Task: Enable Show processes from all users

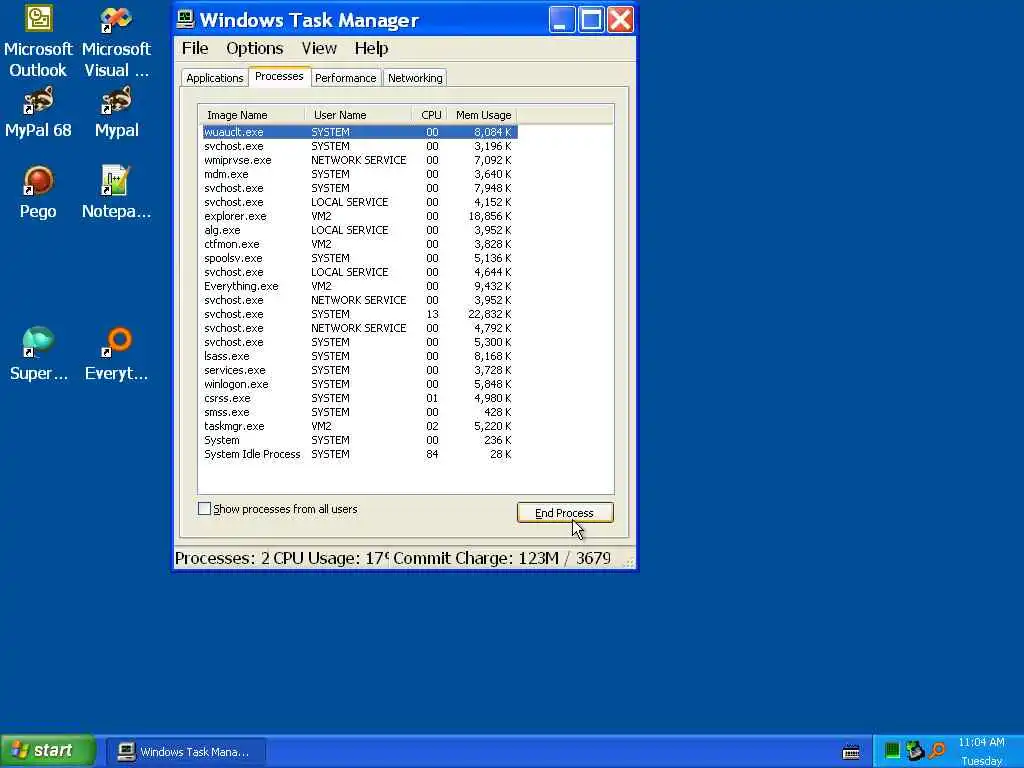Action: 204,509
